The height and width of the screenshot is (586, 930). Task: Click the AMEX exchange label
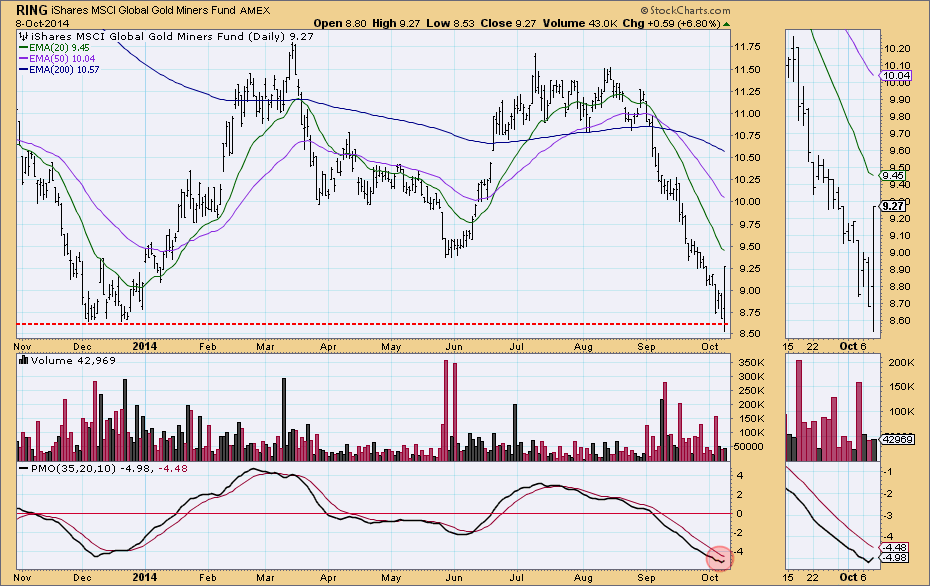tap(255, 11)
